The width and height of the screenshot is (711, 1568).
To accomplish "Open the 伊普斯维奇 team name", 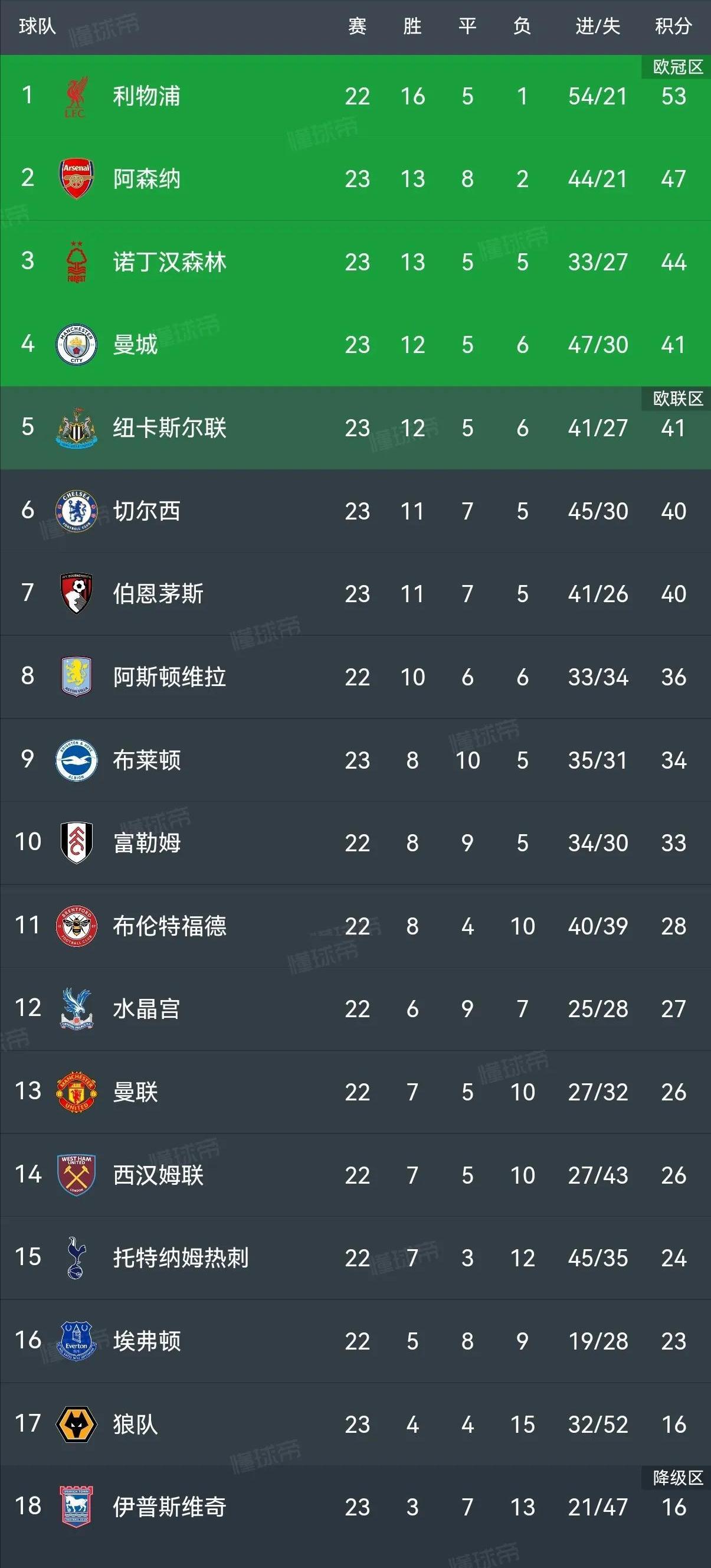I will click(x=170, y=1507).
